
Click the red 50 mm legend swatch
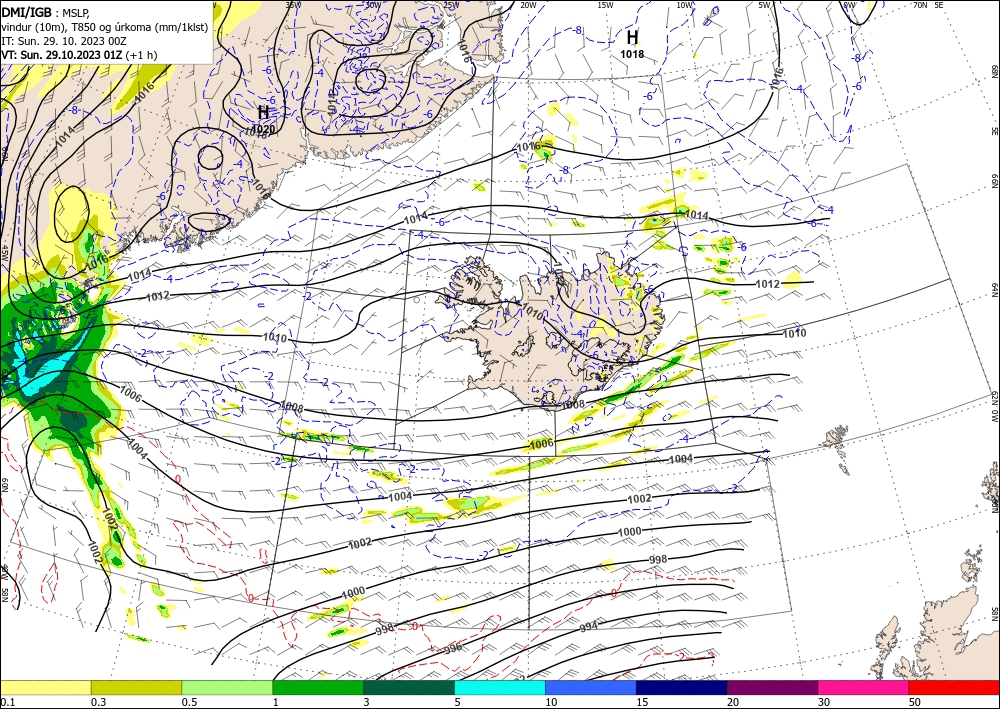[954, 687]
